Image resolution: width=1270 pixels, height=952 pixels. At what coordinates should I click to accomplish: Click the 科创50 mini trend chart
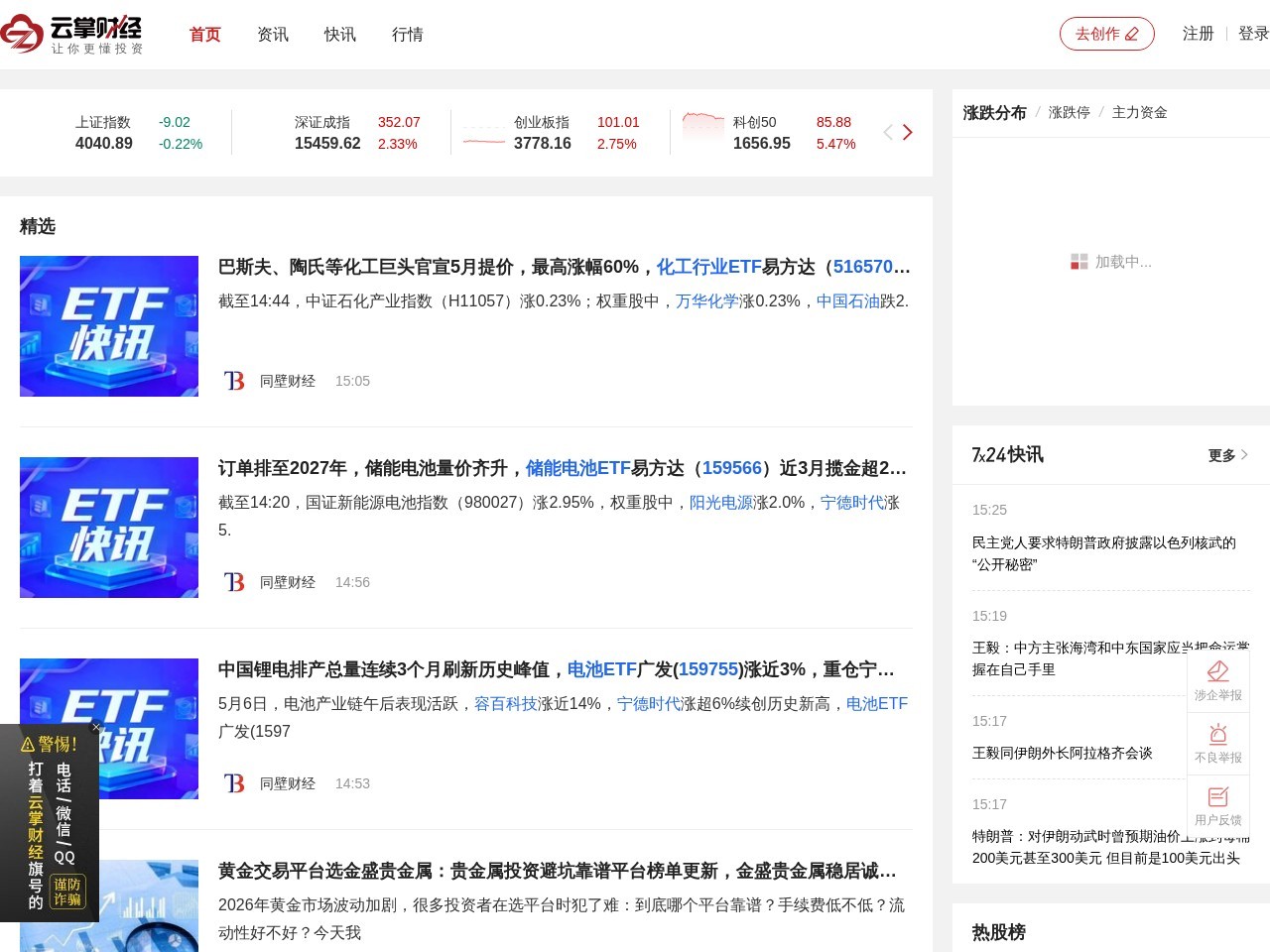(703, 131)
